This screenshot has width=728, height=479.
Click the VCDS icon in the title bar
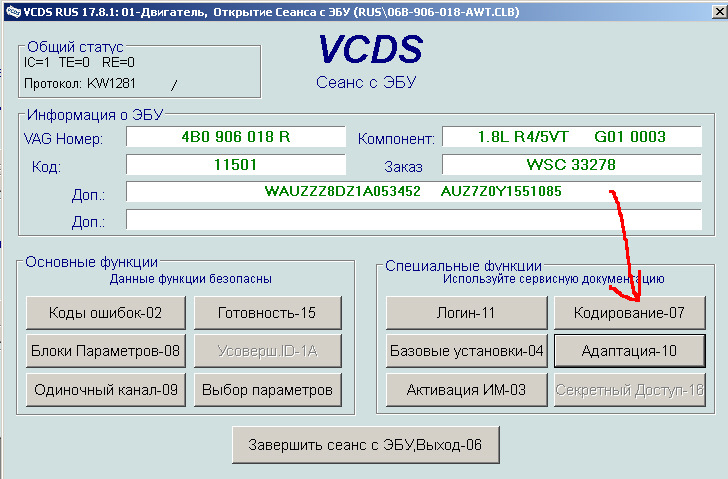click(x=13, y=12)
